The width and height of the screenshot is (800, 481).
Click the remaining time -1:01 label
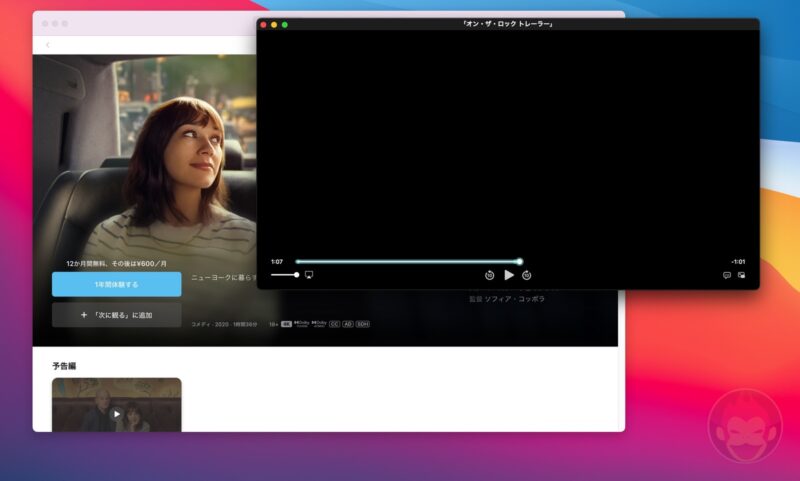coord(738,262)
